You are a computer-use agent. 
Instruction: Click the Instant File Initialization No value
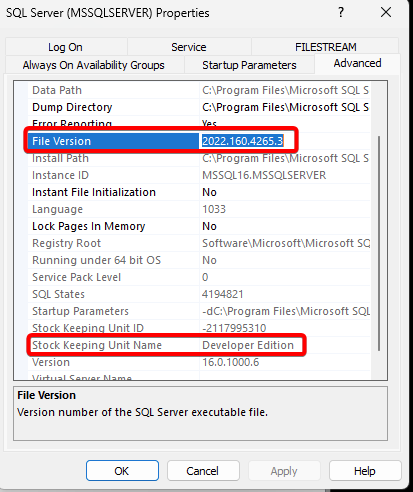[x=209, y=192]
